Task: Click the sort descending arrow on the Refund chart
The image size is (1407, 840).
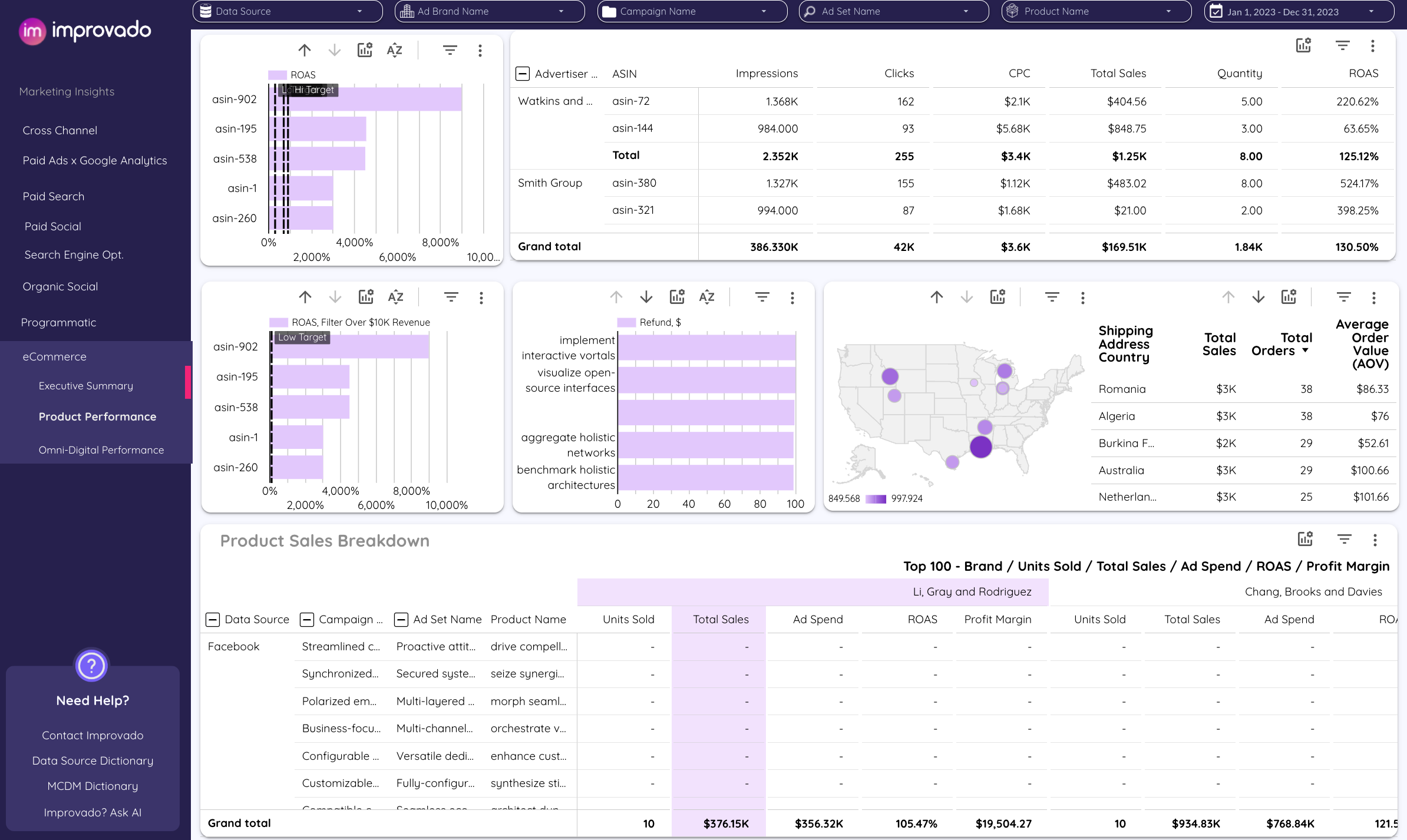Action: [x=646, y=297]
